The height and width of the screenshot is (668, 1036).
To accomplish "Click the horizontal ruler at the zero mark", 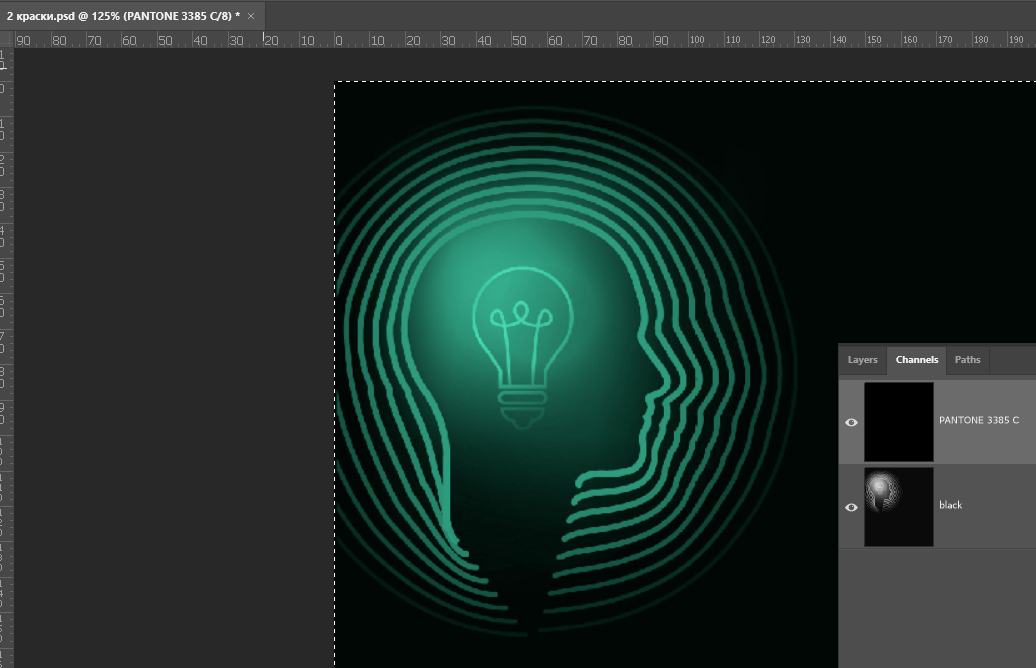I will point(335,40).
